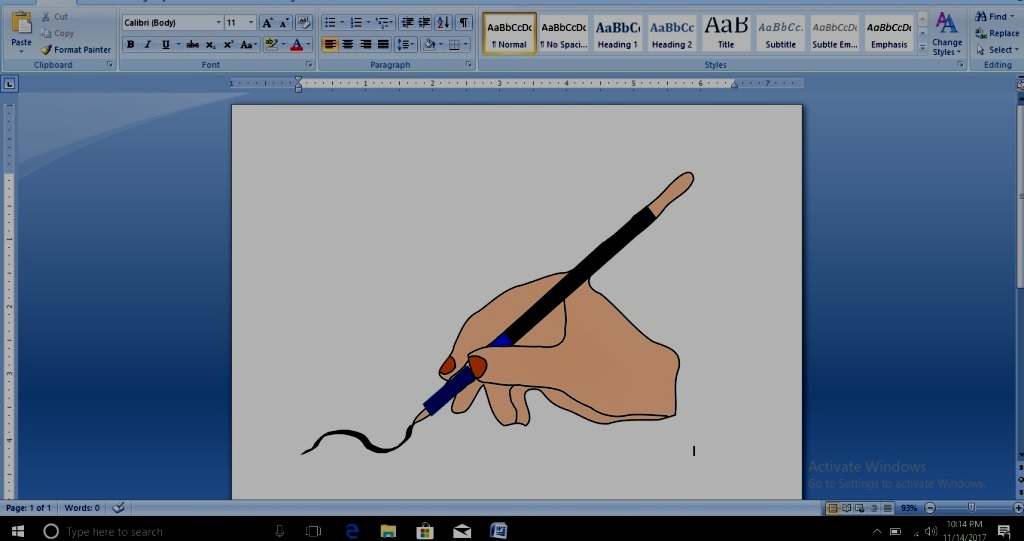Click the zoom slider handle
The image size is (1024, 541).
[x=972, y=508]
